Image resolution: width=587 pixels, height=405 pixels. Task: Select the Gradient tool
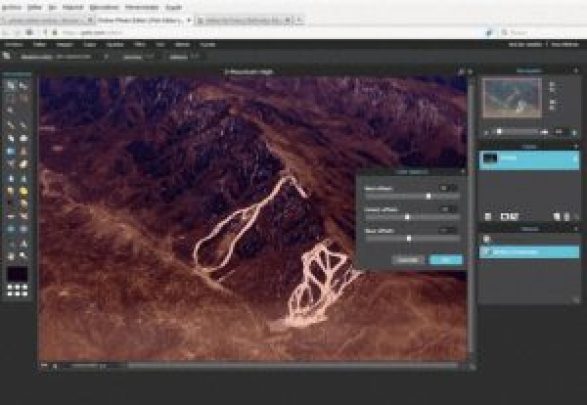pyautogui.click(x=10, y=151)
